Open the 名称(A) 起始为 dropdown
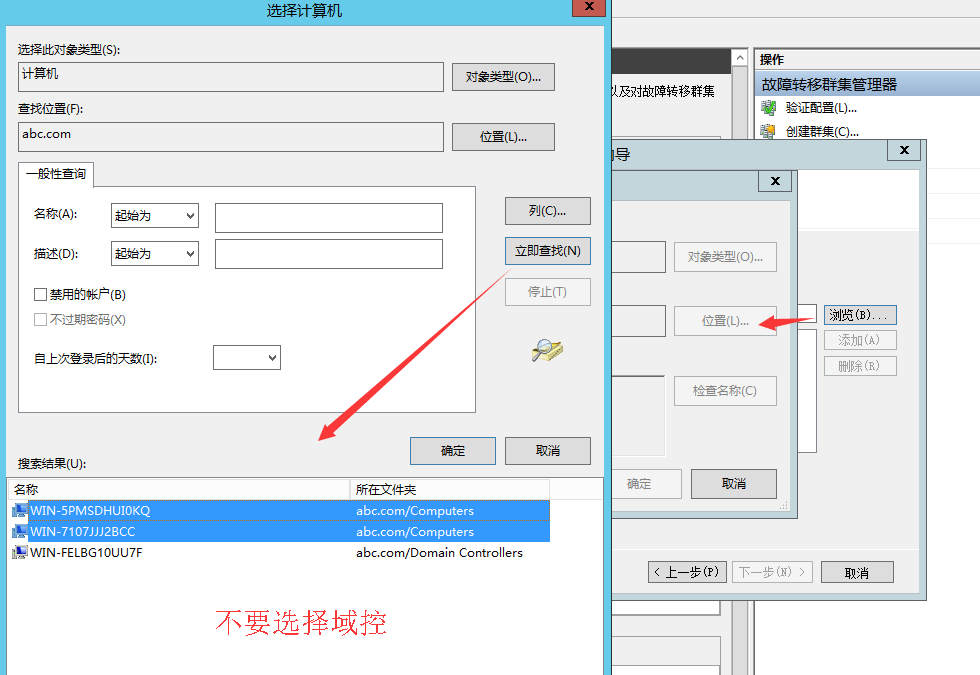Viewport: 980px width, 675px height. click(155, 216)
